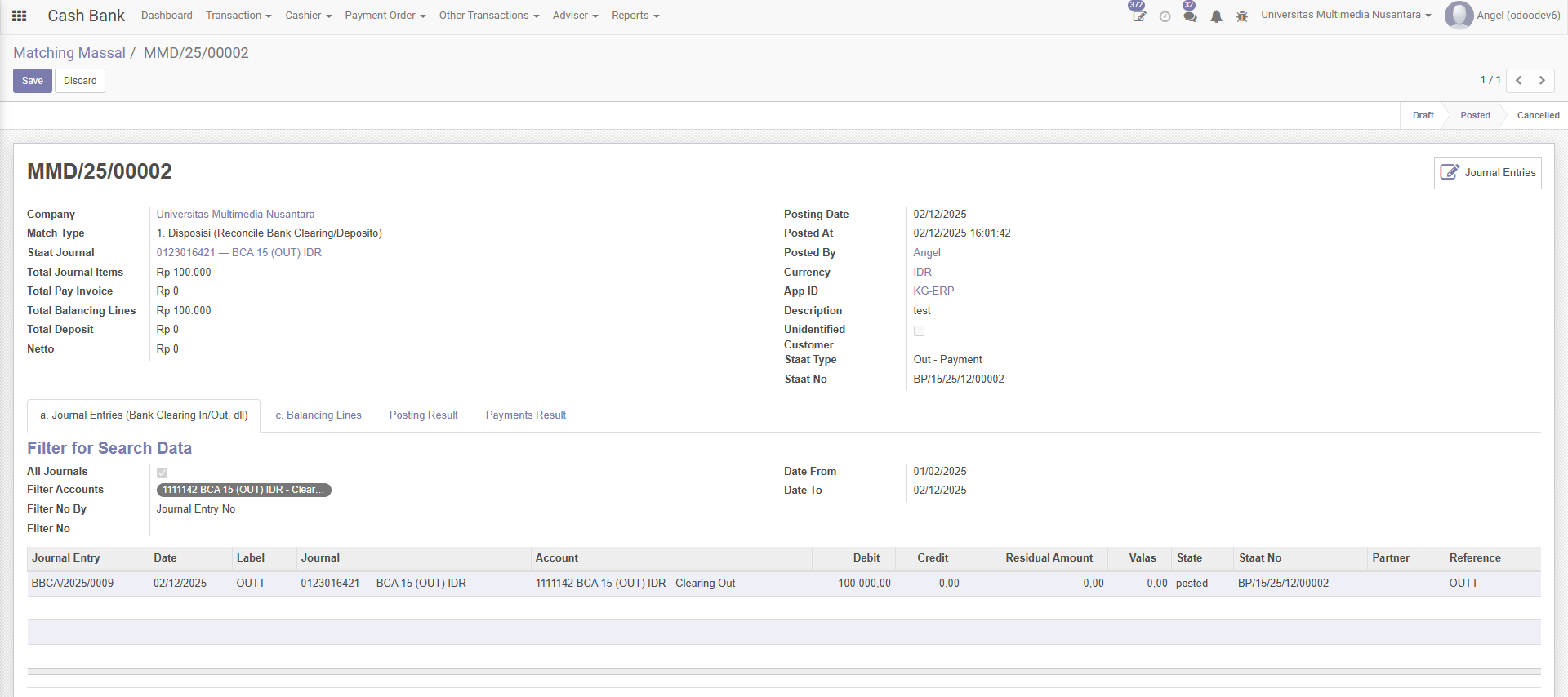Expand the Transaction menu dropdown
Image resolution: width=1568 pixels, height=697 pixels.
[238, 16]
